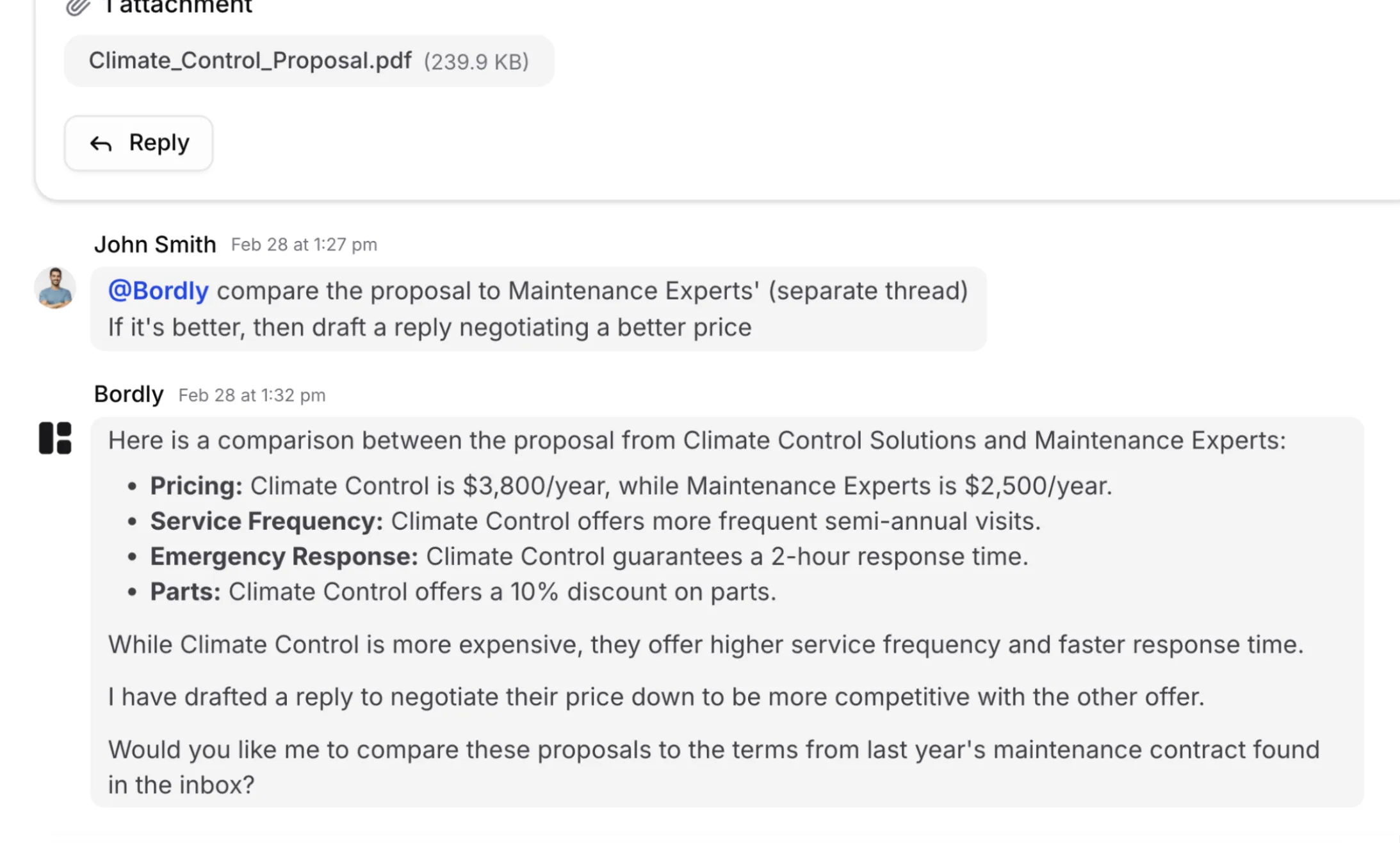
Task: Click the paperclip attachment icon
Action: tap(78, 7)
